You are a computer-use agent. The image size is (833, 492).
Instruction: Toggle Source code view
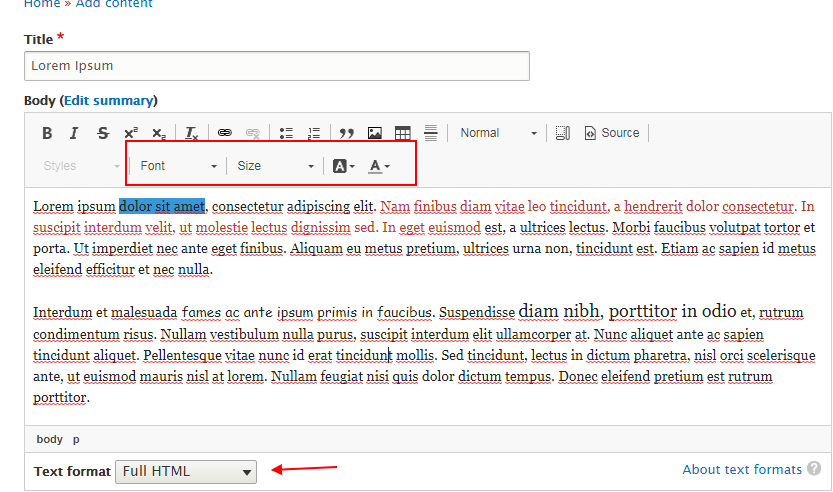612,133
